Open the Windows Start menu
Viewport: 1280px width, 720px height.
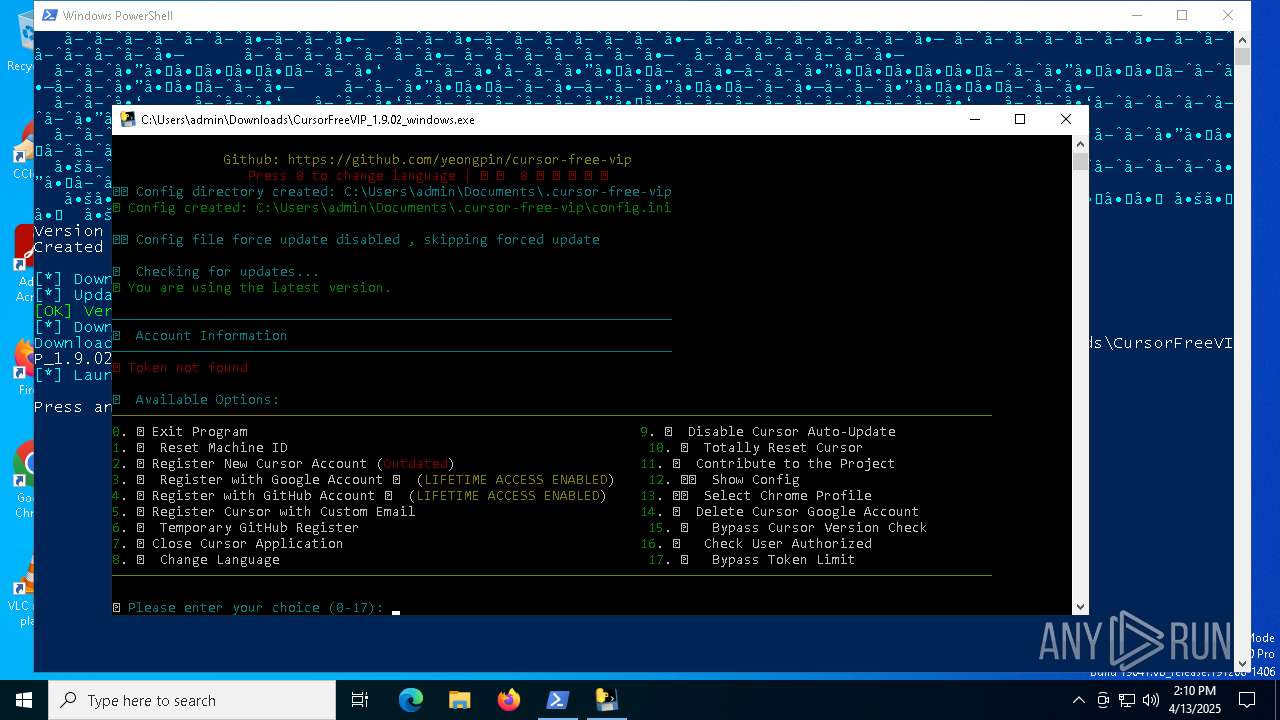(23, 700)
